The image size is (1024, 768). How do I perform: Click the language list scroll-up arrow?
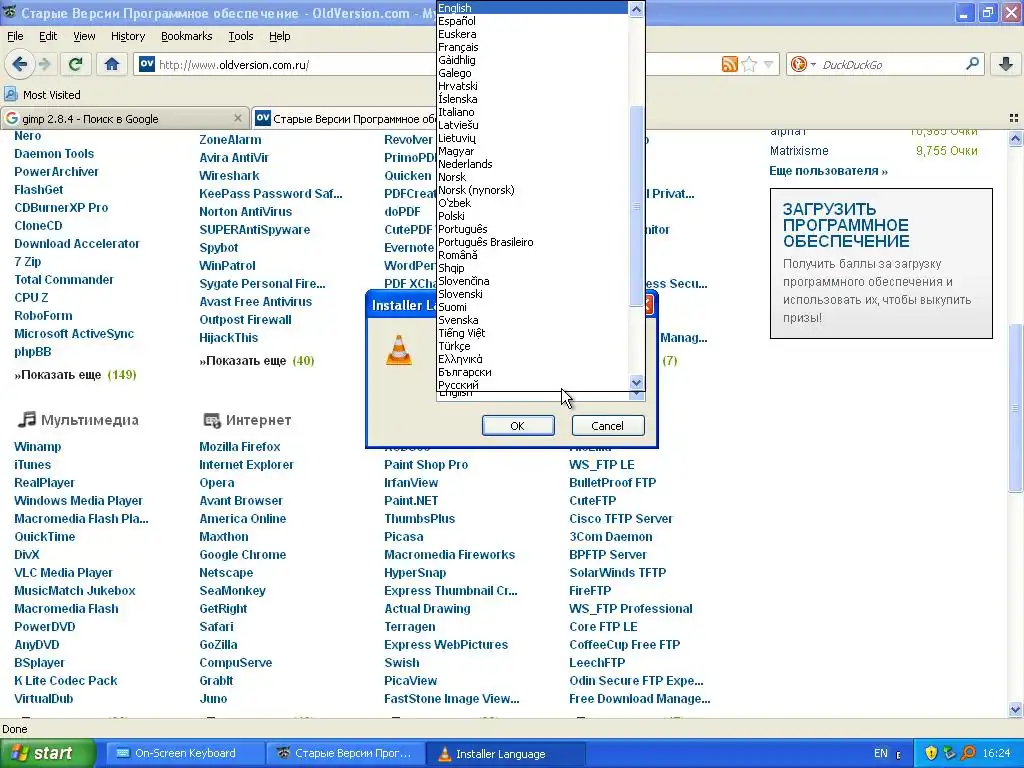[636, 9]
